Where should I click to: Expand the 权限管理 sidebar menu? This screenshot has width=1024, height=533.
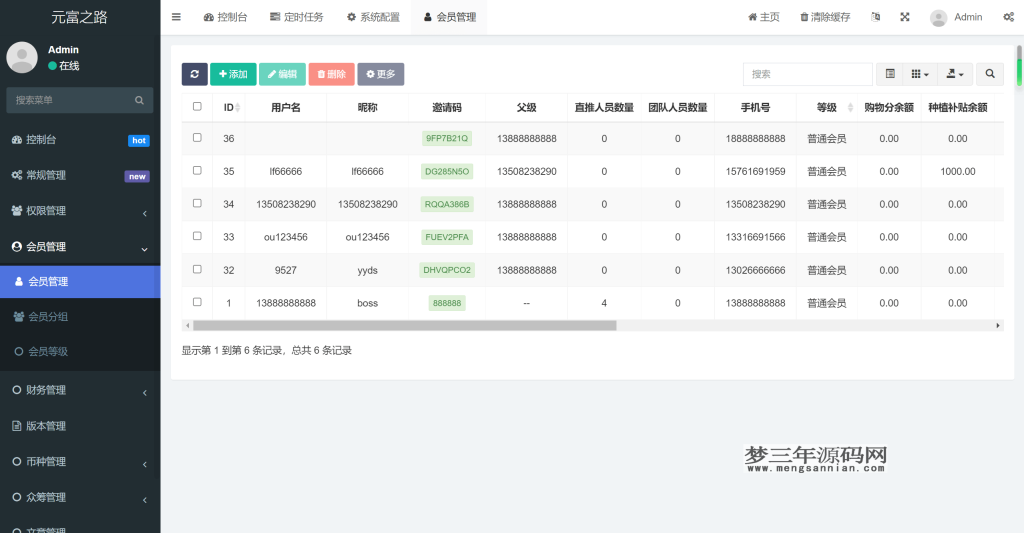click(80, 211)
